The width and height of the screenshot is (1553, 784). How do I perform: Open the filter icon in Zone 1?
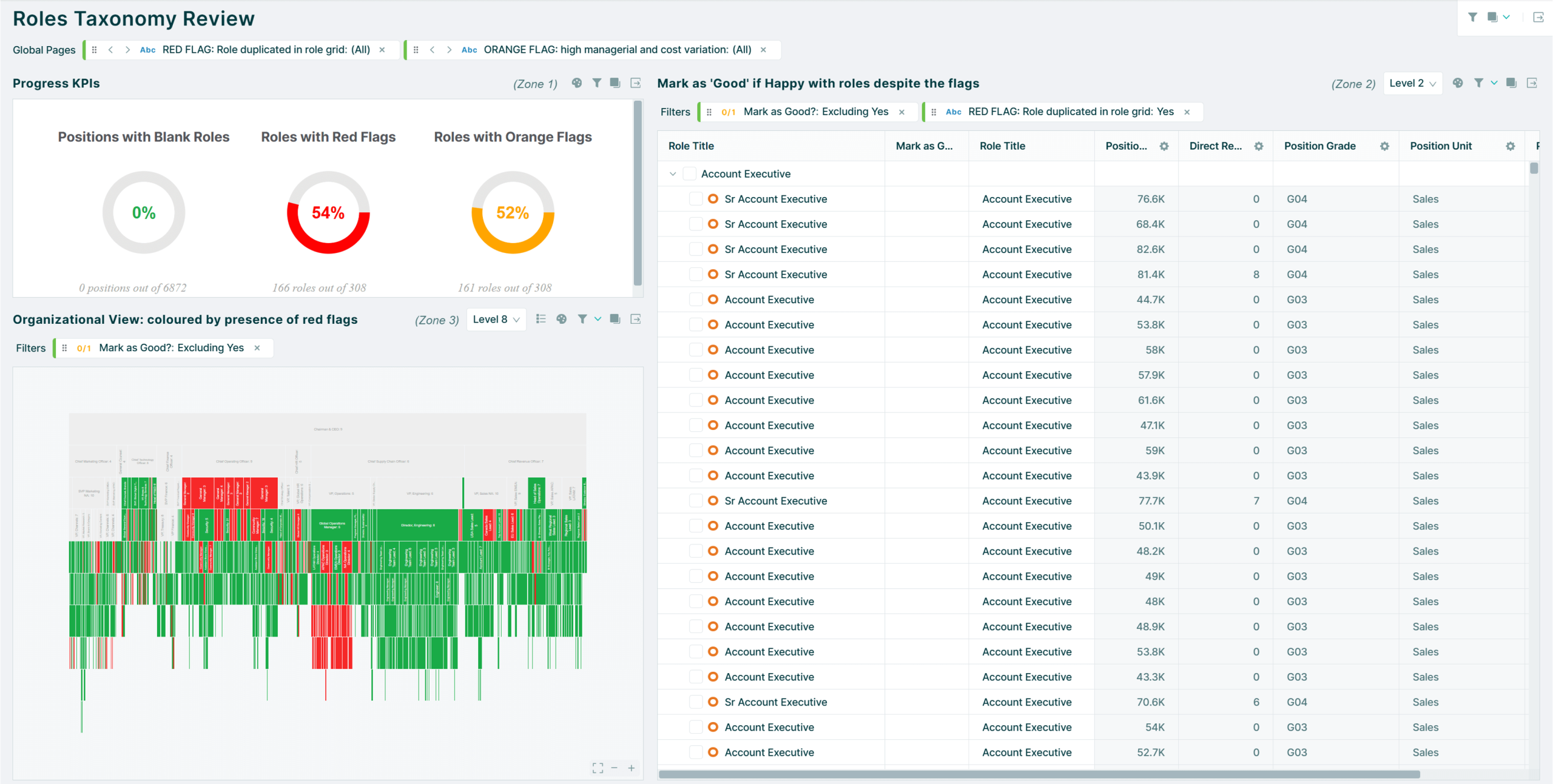coord(597,83)
